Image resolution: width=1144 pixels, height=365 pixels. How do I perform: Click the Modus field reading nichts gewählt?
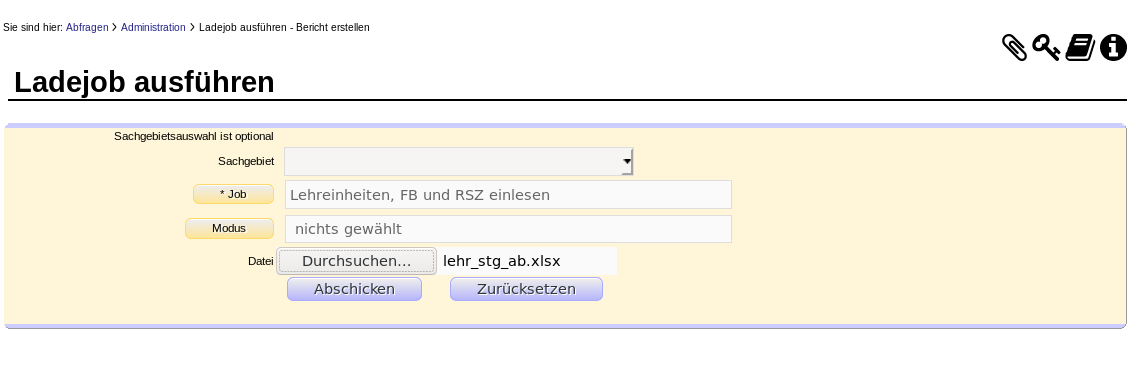click(x=509, y=229)
